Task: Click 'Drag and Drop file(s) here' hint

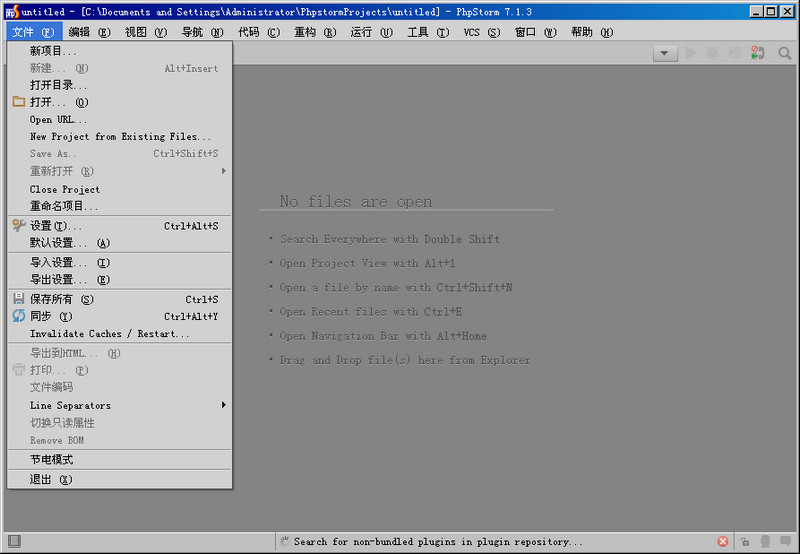Action: coord(405,360)
